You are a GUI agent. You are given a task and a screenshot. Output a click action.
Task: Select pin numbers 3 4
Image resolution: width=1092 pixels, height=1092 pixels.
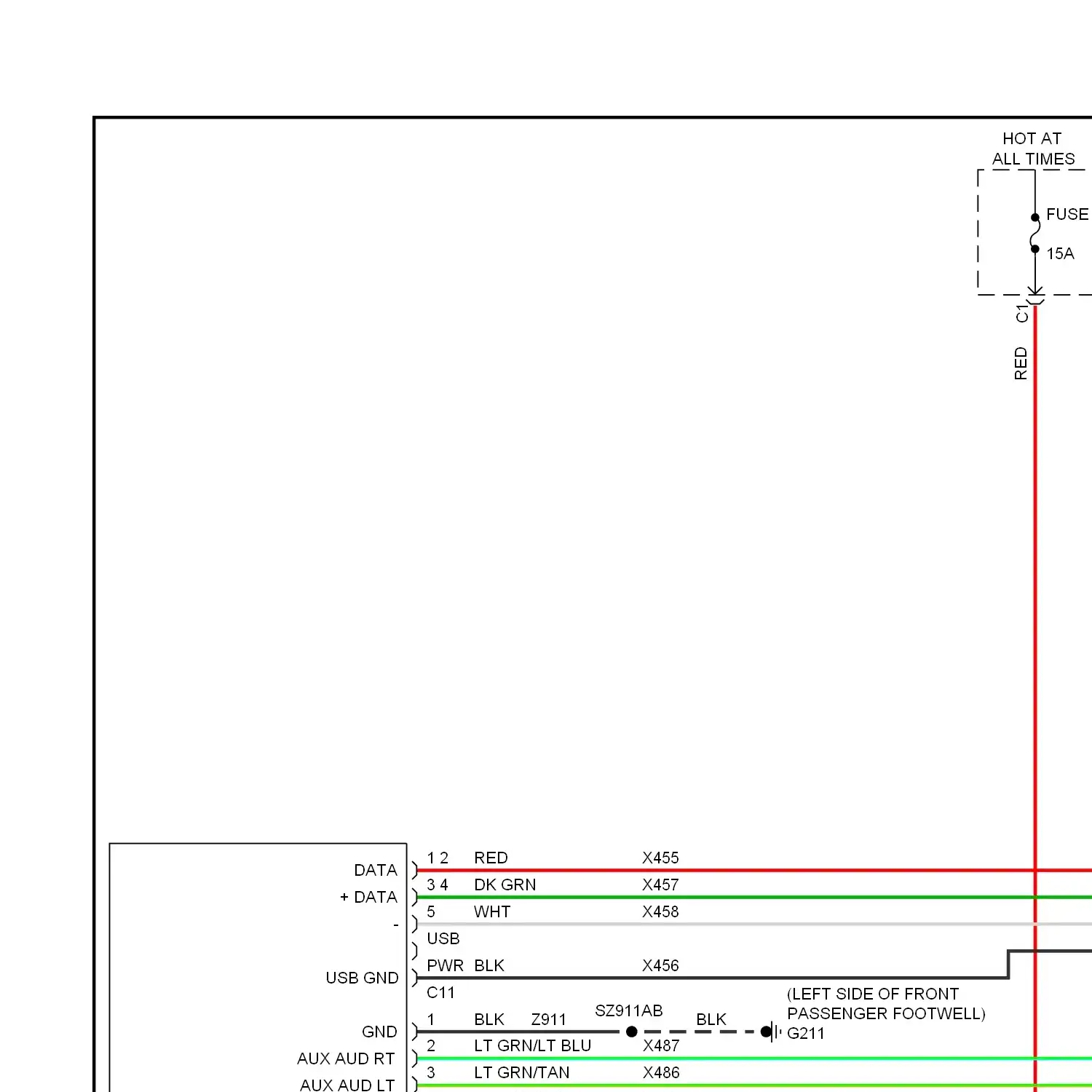438,885
